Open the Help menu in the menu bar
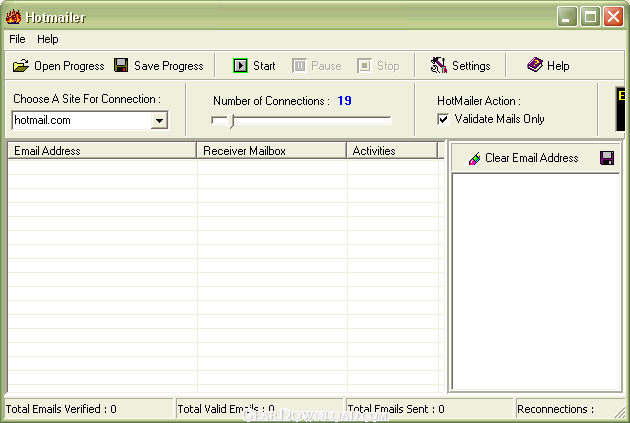 (x=48, y=39)
